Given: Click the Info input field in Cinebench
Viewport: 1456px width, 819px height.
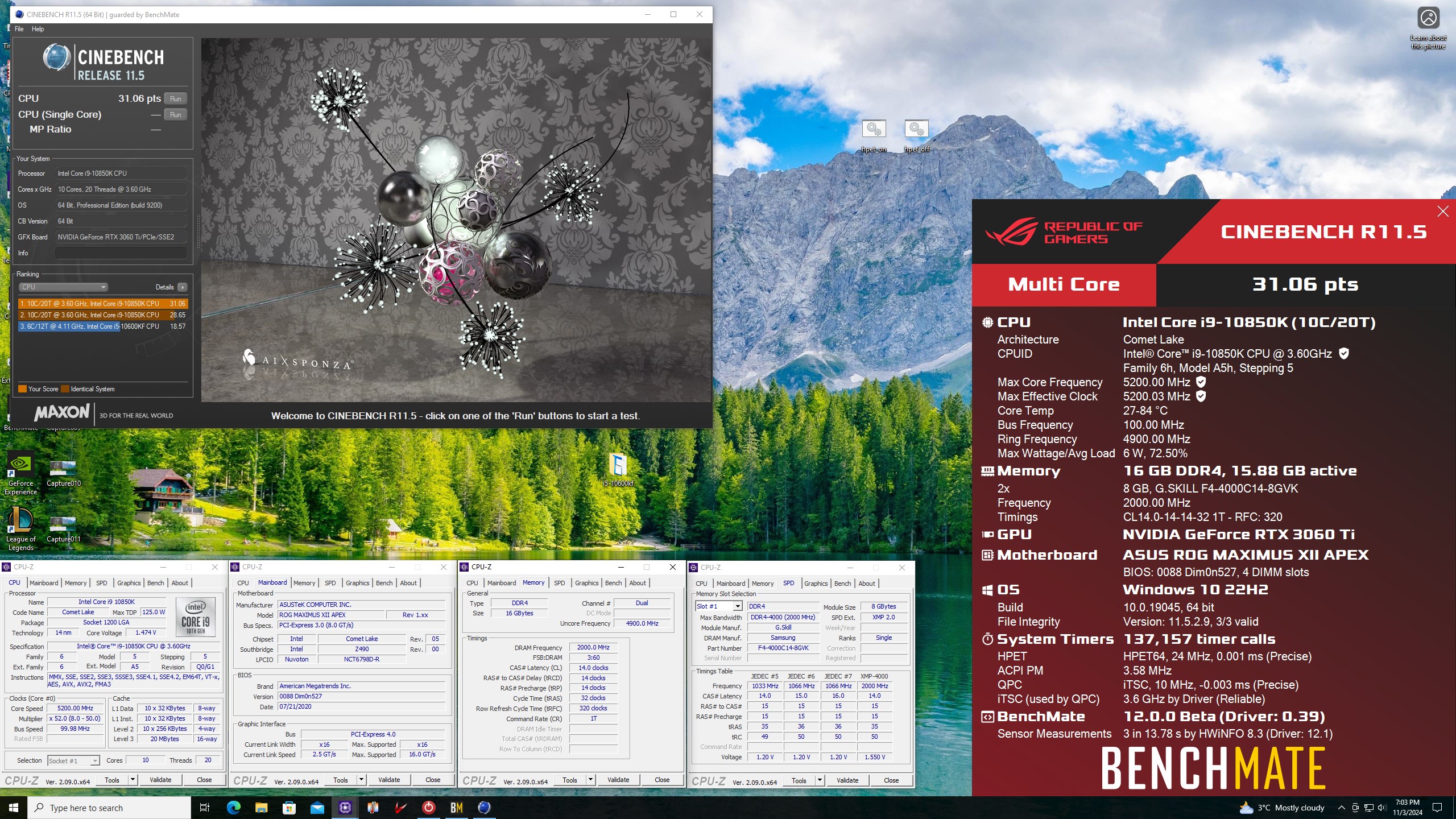Looking at the screenshot, I should [121, 253].
